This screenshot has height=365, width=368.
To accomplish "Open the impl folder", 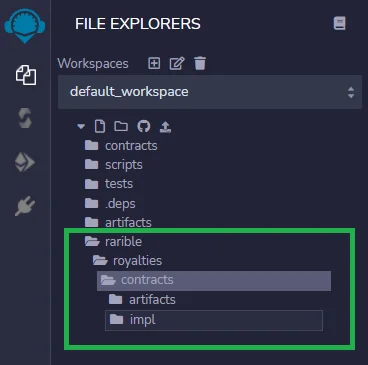I will pyautogui.click(x=214, y=320).
